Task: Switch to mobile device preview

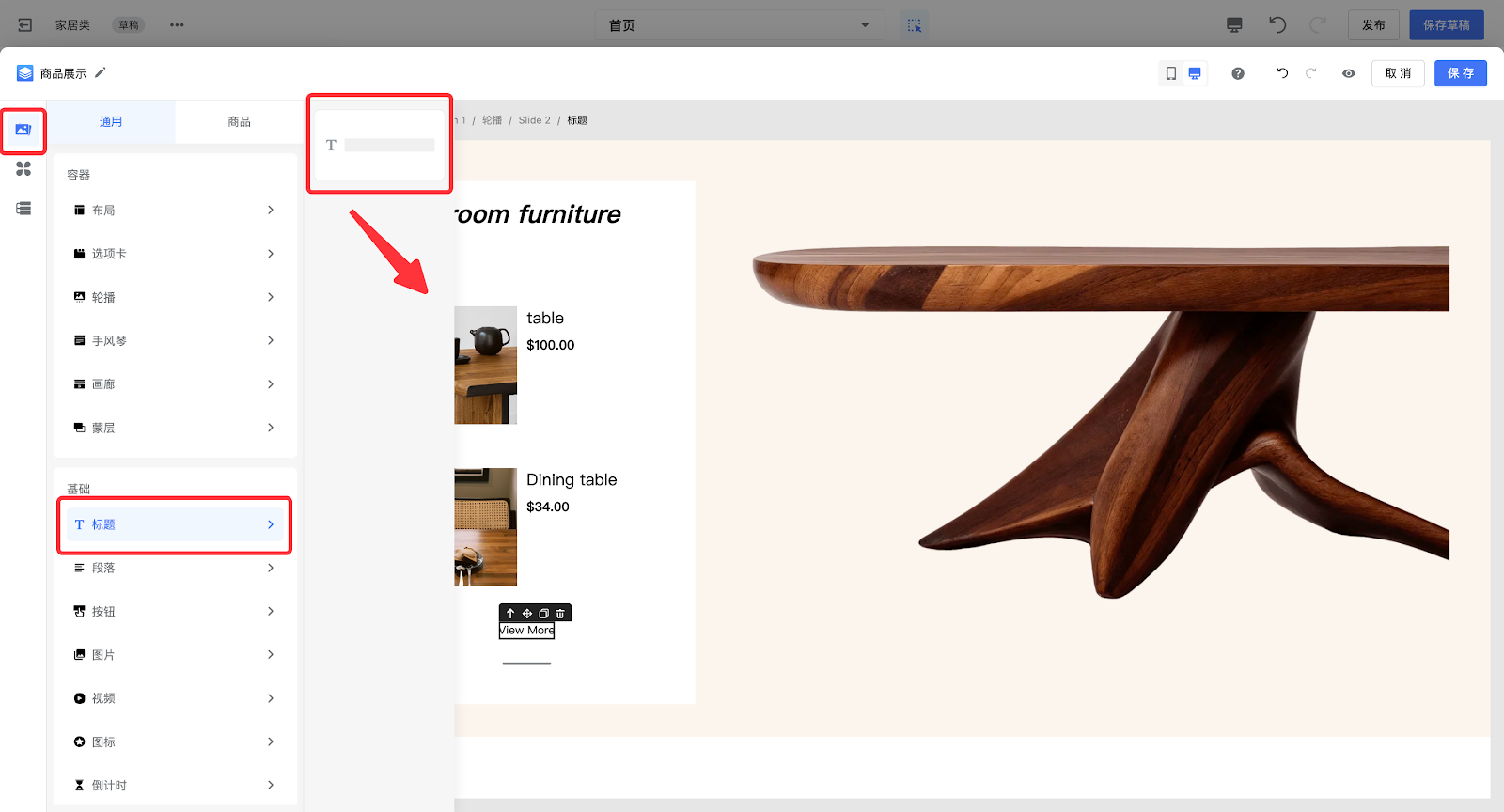Action: 1171,73
